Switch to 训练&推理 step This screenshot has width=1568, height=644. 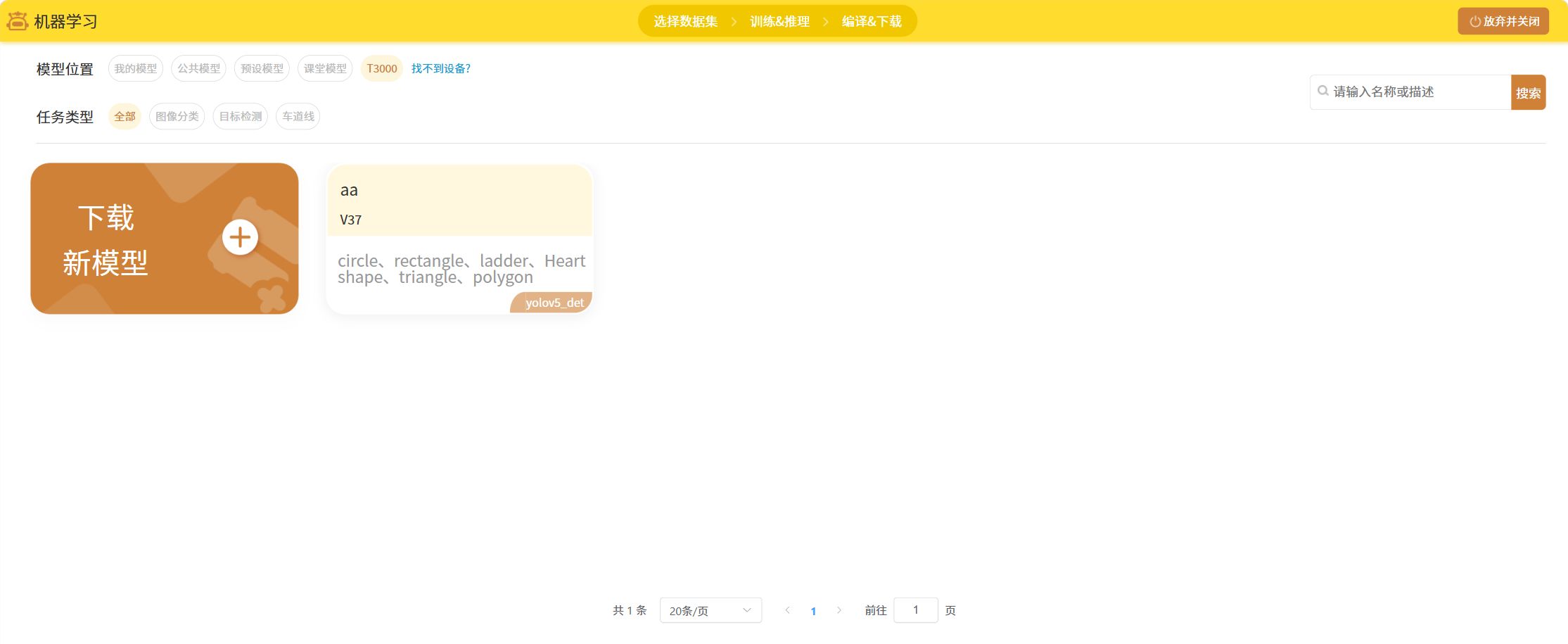click(779, 22)
